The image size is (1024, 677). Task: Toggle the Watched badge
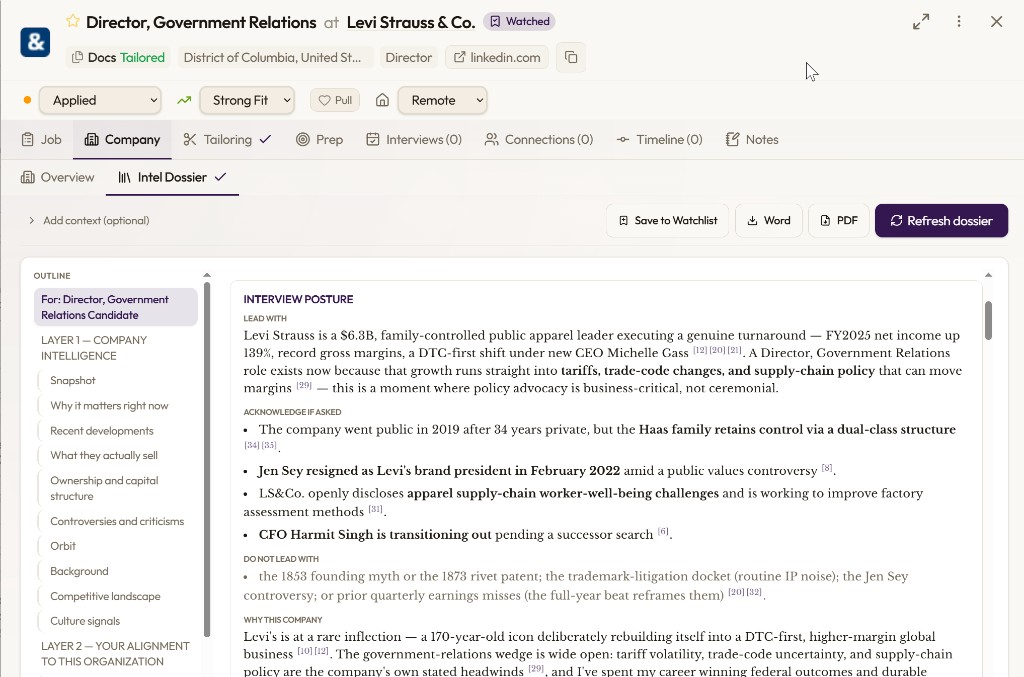(520, 22)
